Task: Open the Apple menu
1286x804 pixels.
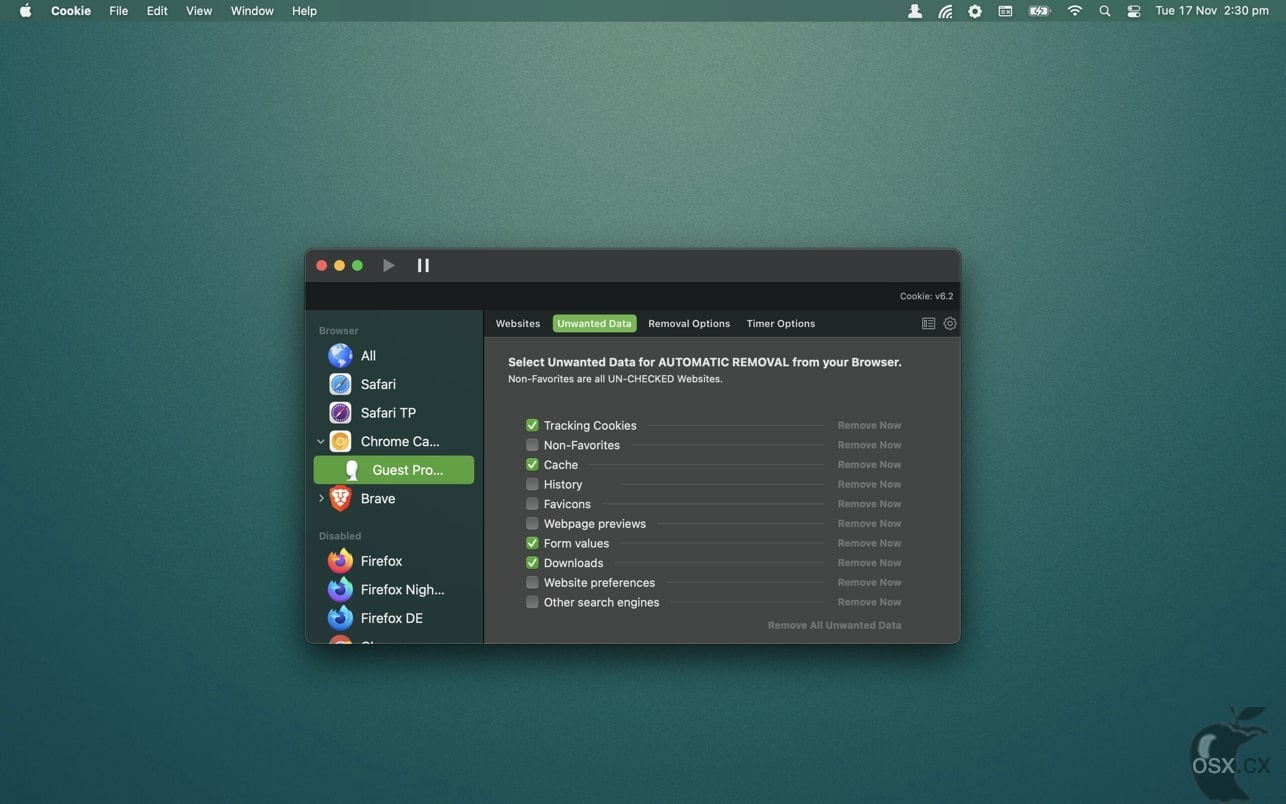Action: point(26,11)
